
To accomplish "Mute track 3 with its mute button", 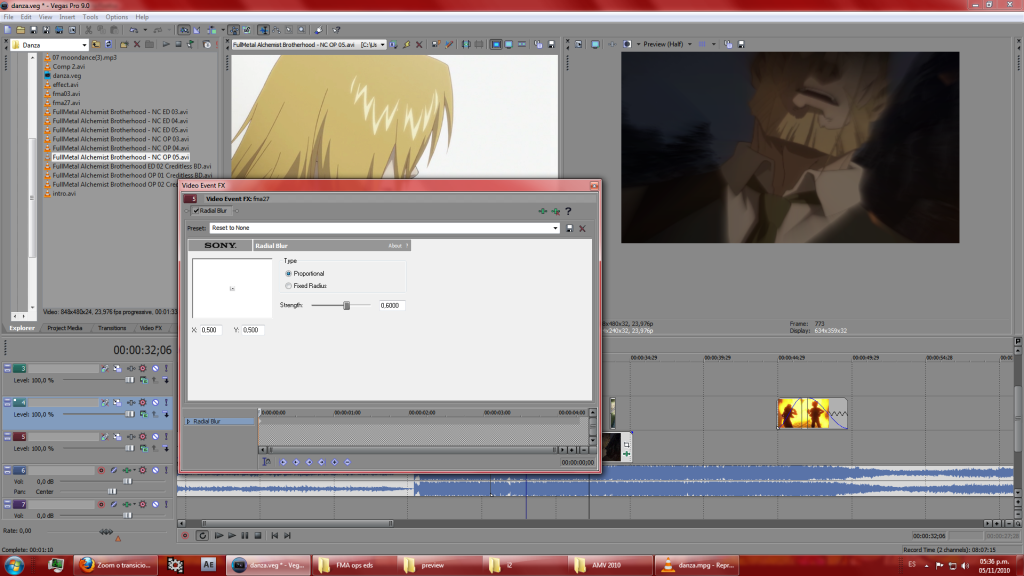I will coord(155,368).
